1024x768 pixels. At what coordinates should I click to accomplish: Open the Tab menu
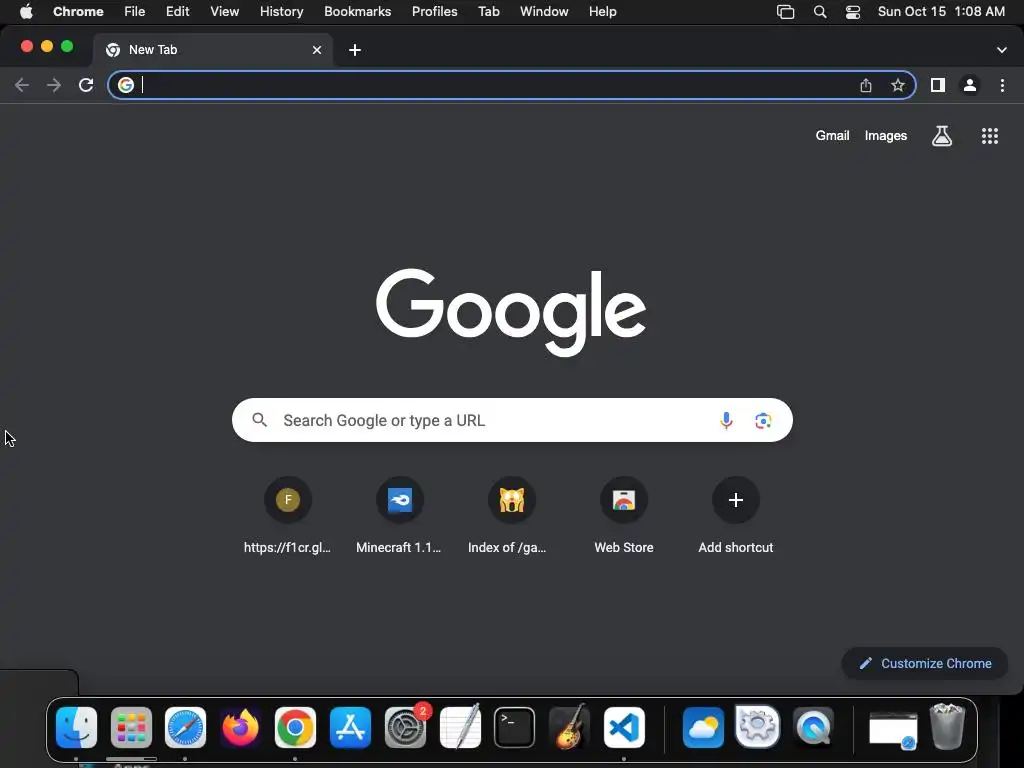pyautogui.click(x=488, y=12)
